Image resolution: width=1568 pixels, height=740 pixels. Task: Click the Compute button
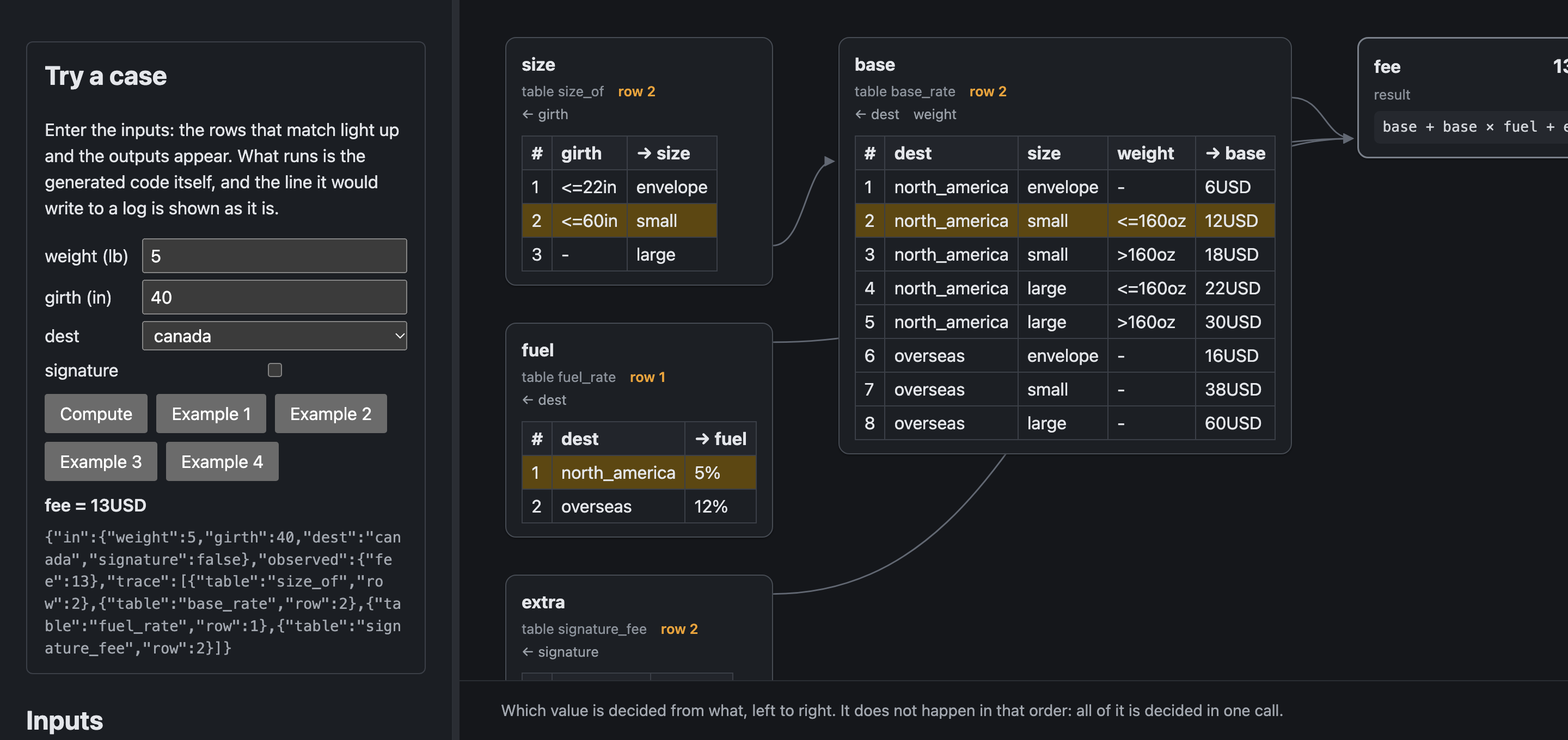[96, 414]
